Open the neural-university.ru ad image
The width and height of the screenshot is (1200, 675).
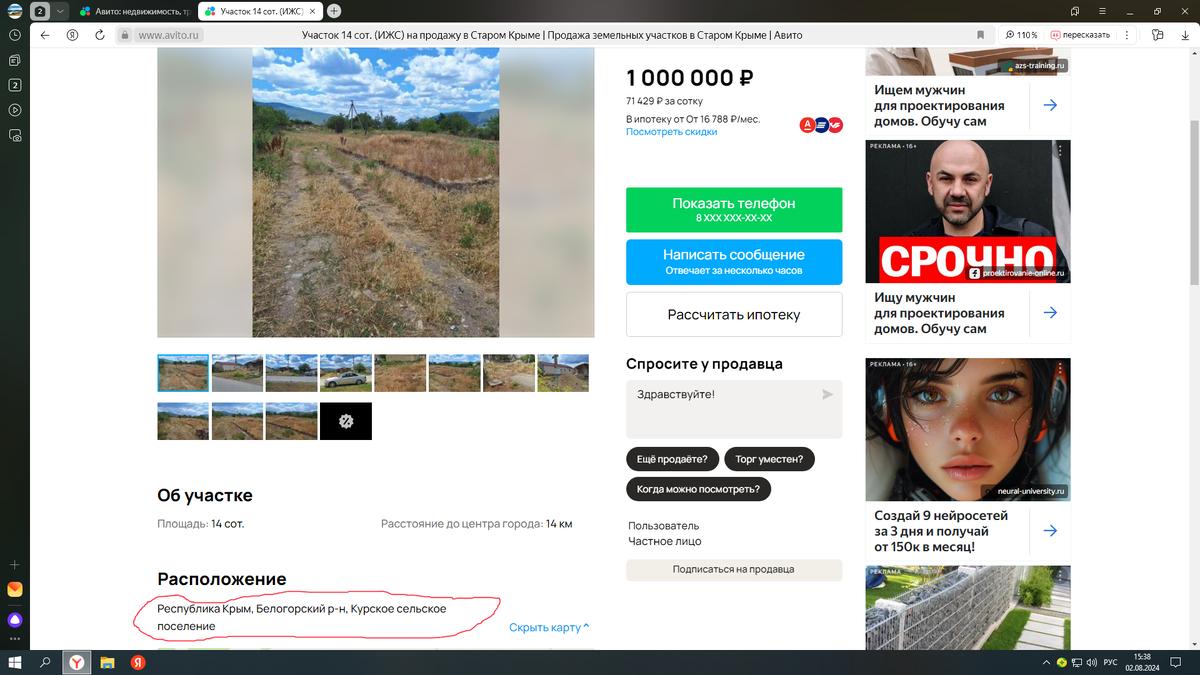click(967, 429)
